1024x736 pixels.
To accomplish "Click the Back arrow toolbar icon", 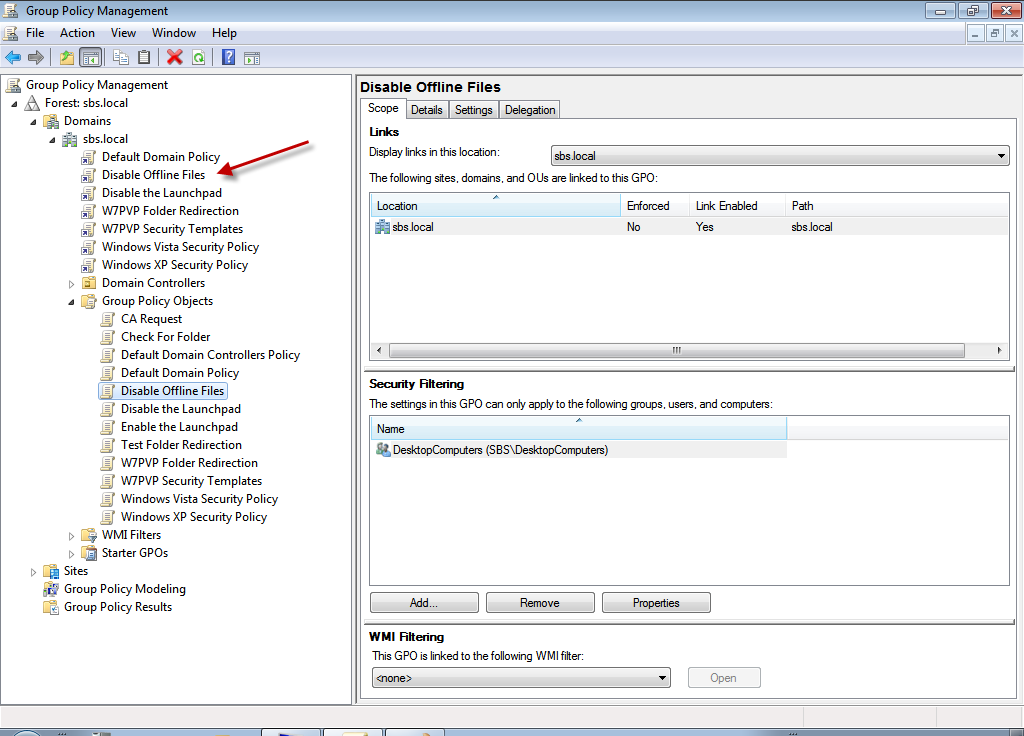I will pos(13,58).
